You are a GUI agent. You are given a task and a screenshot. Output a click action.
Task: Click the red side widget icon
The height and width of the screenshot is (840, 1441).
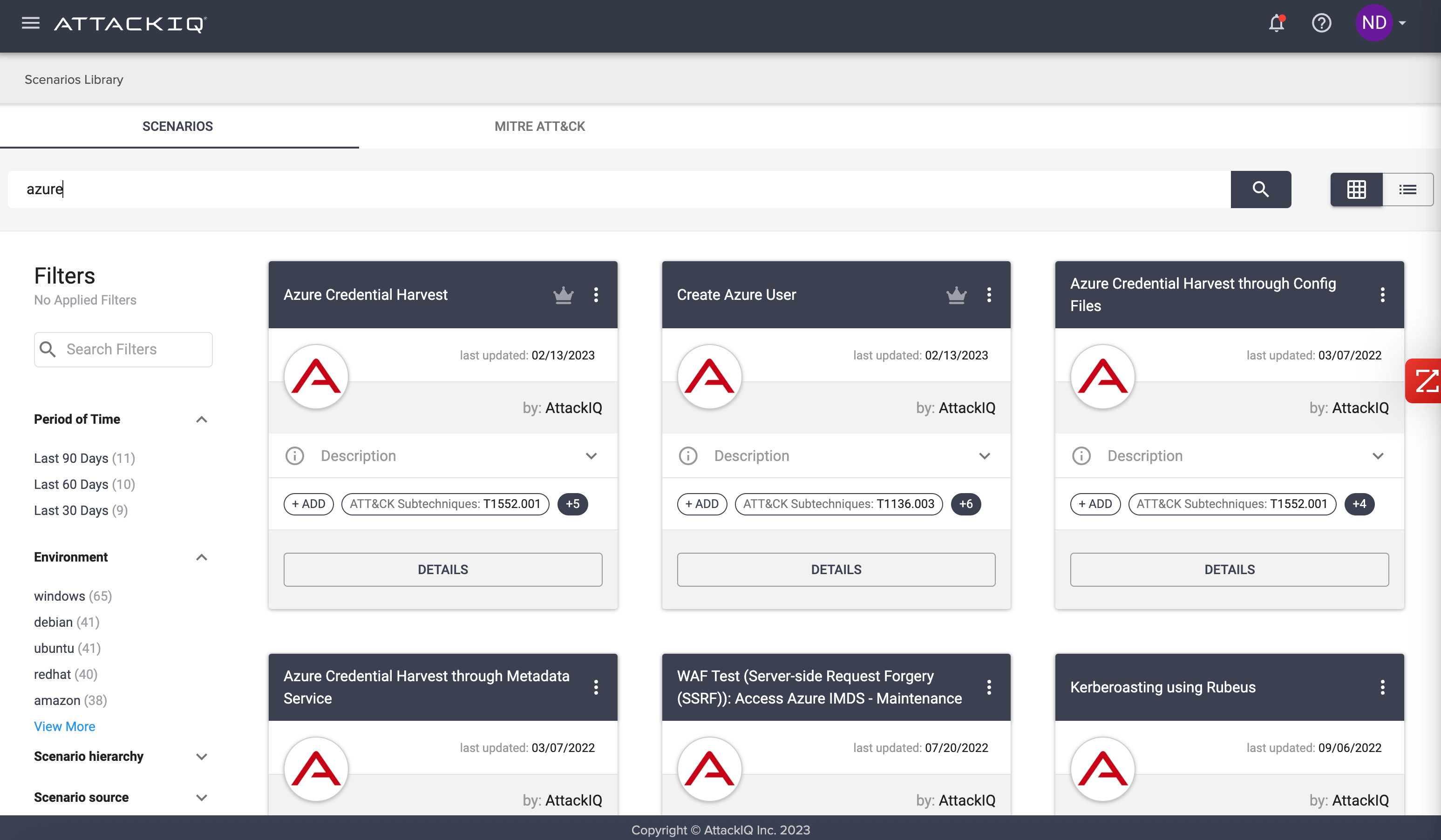click(1426, 381)
